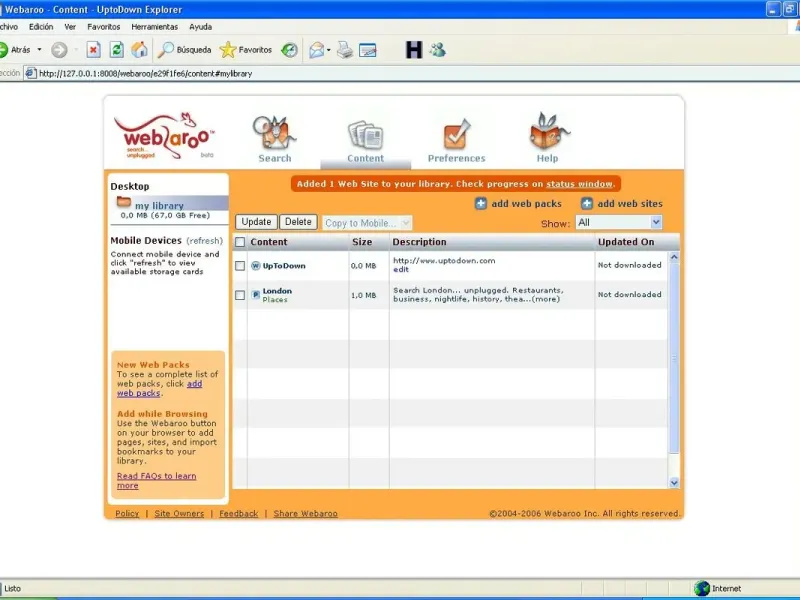The image size is (800, 600).
Task: Click the Update button
Action: [x=256, y=222]
